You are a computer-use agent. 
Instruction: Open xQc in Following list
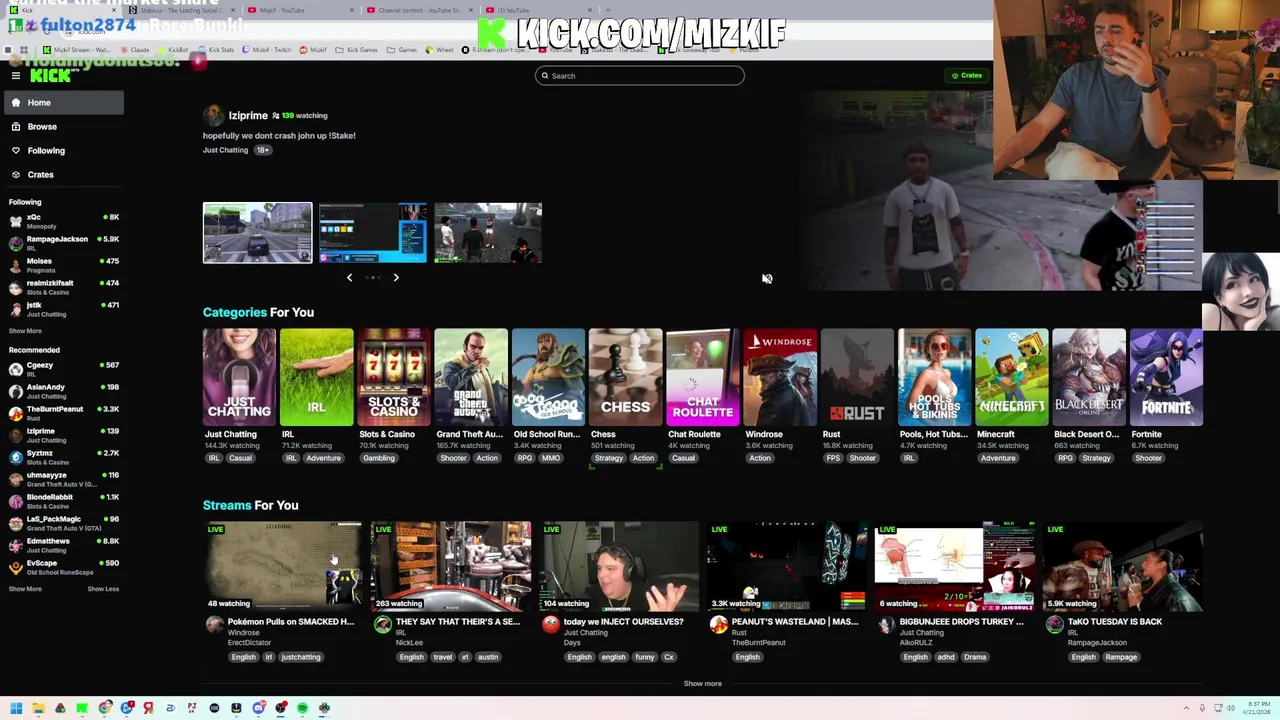(x=64, y=221)
